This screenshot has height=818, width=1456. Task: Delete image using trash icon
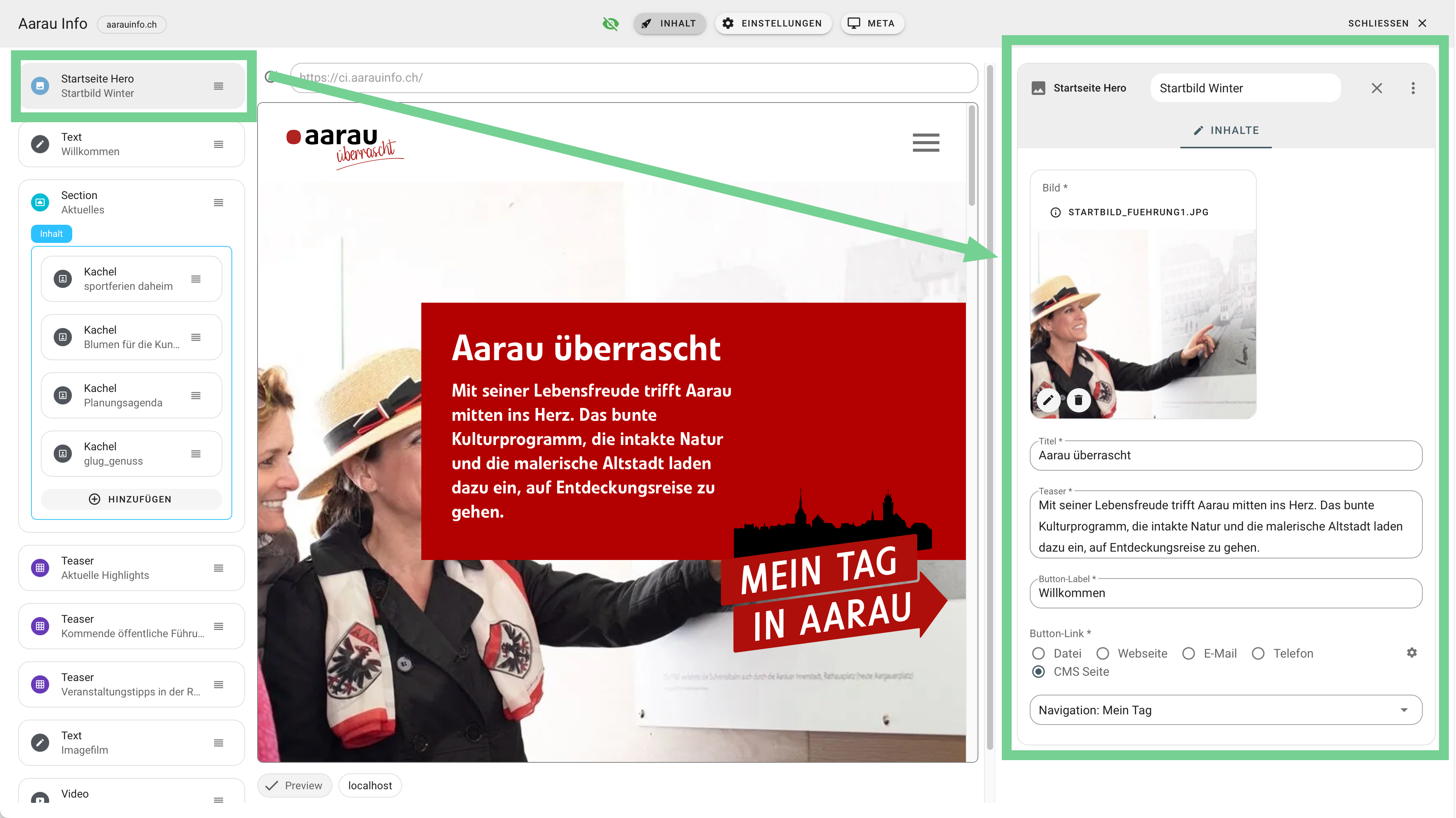(1079, 400)
